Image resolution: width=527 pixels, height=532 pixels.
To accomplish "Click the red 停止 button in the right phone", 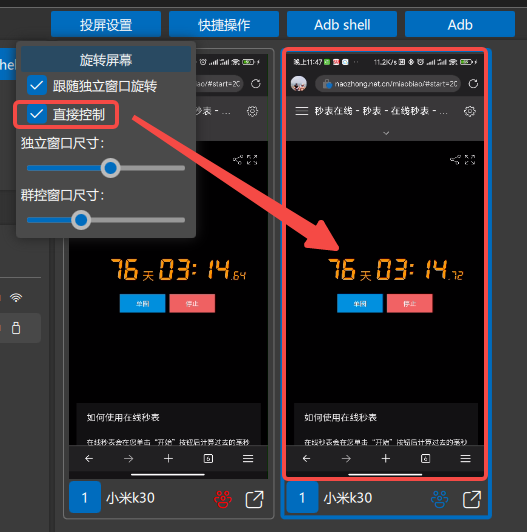I will pyautogui.click(x=410, y=303).
